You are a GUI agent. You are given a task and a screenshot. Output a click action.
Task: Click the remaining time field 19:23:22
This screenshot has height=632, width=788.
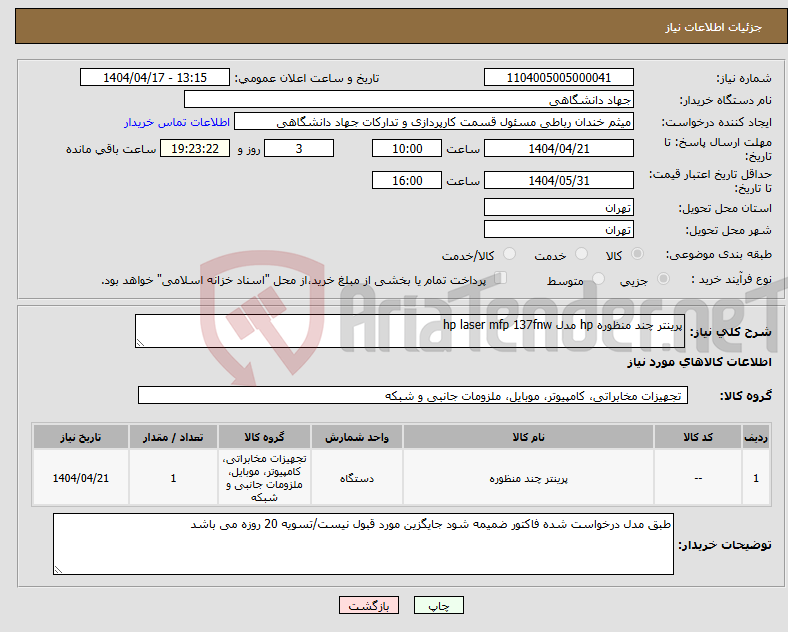pos(195,148)
